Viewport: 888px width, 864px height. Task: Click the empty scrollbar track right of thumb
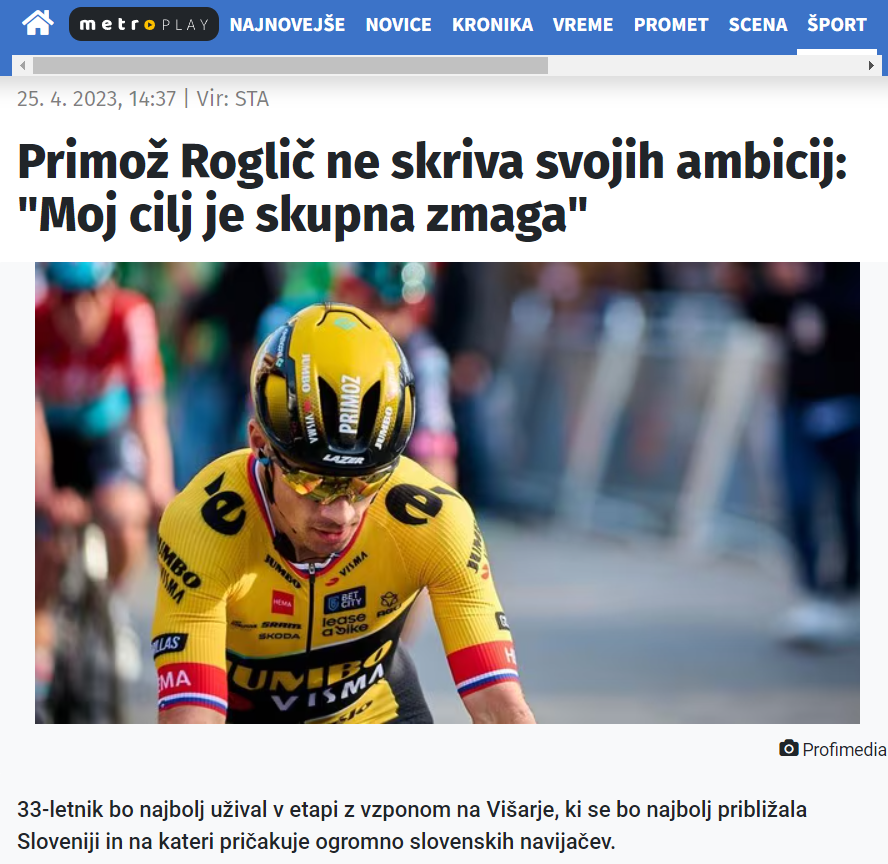tap(705, 66)
